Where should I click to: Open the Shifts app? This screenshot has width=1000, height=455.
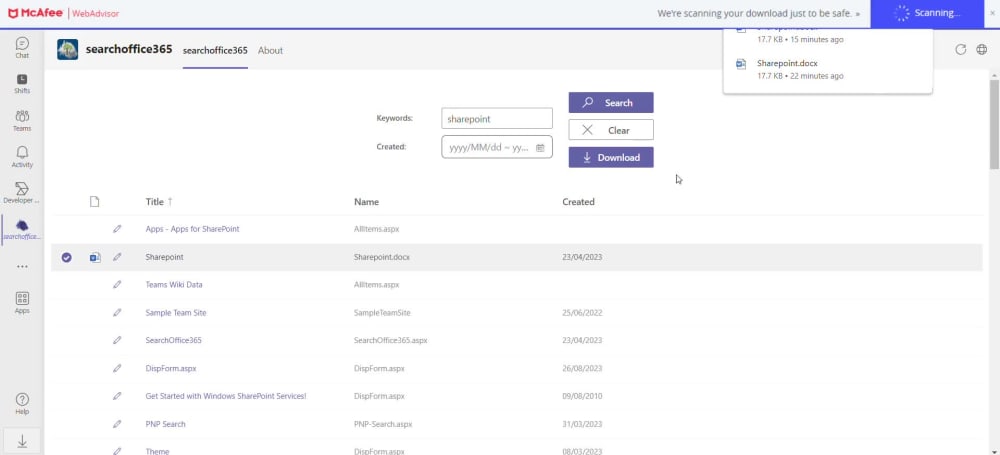pyautogui.click(x=22, y=84)
